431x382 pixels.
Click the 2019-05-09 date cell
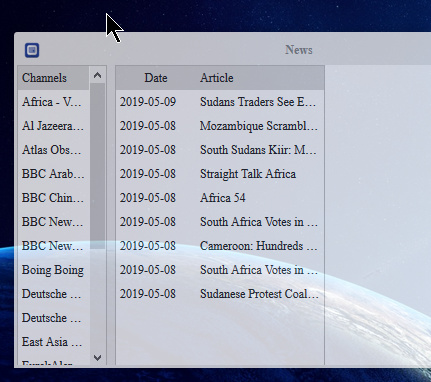pos(148,102)
